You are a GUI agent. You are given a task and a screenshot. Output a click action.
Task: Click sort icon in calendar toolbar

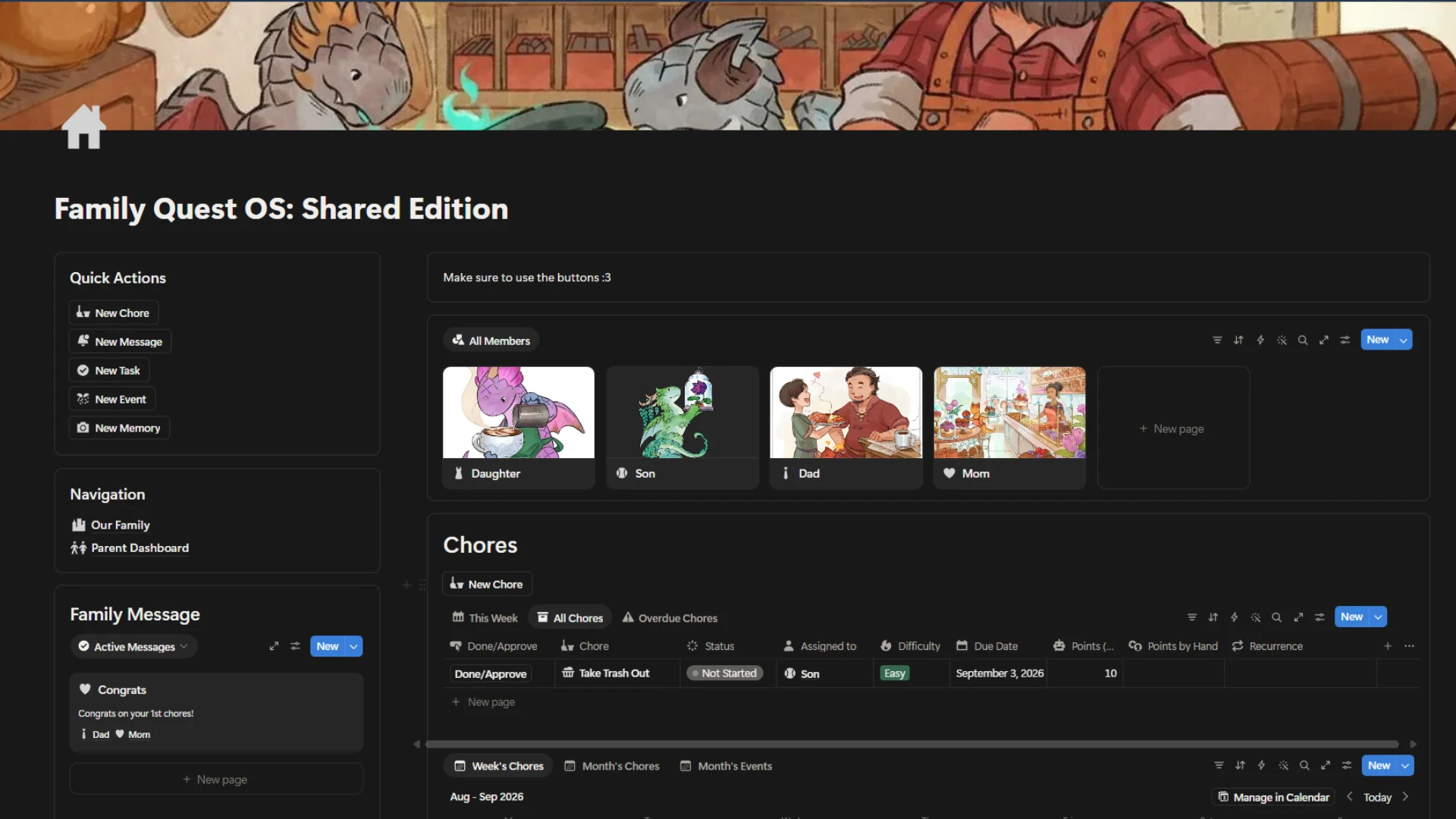click(x=1240, y=766)
